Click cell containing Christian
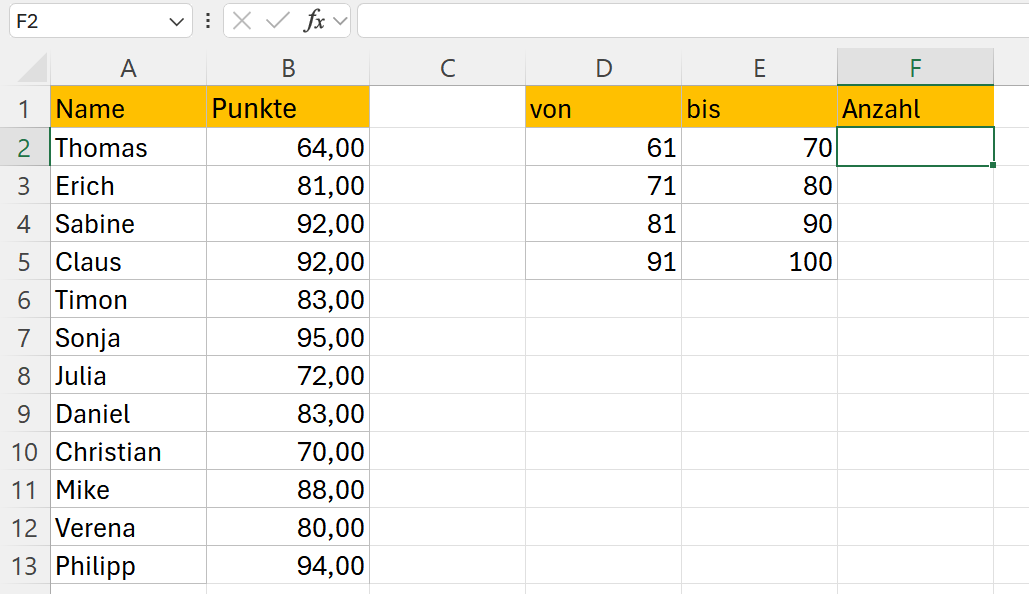 (x=129, y=452)
